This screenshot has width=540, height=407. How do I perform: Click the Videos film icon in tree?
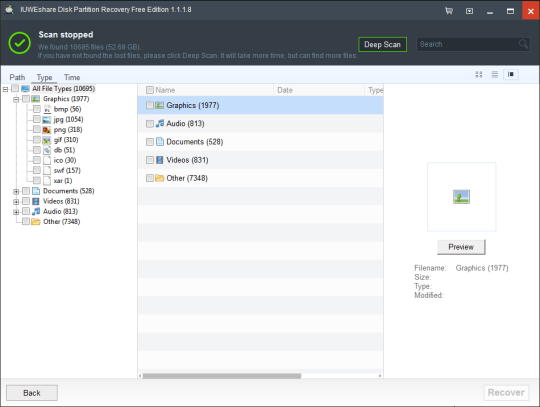pyautogui.click(x=36, y=201)
